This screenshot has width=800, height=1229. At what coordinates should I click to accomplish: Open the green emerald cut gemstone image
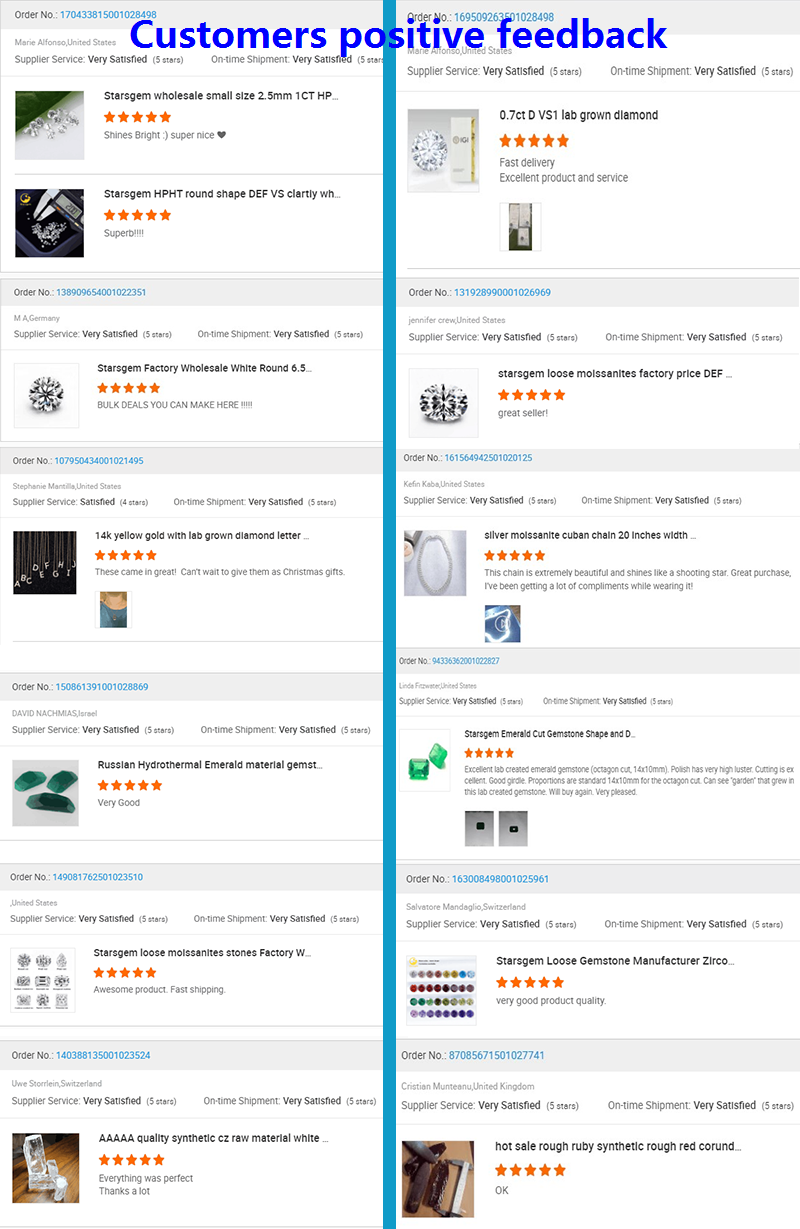[431, 761]
